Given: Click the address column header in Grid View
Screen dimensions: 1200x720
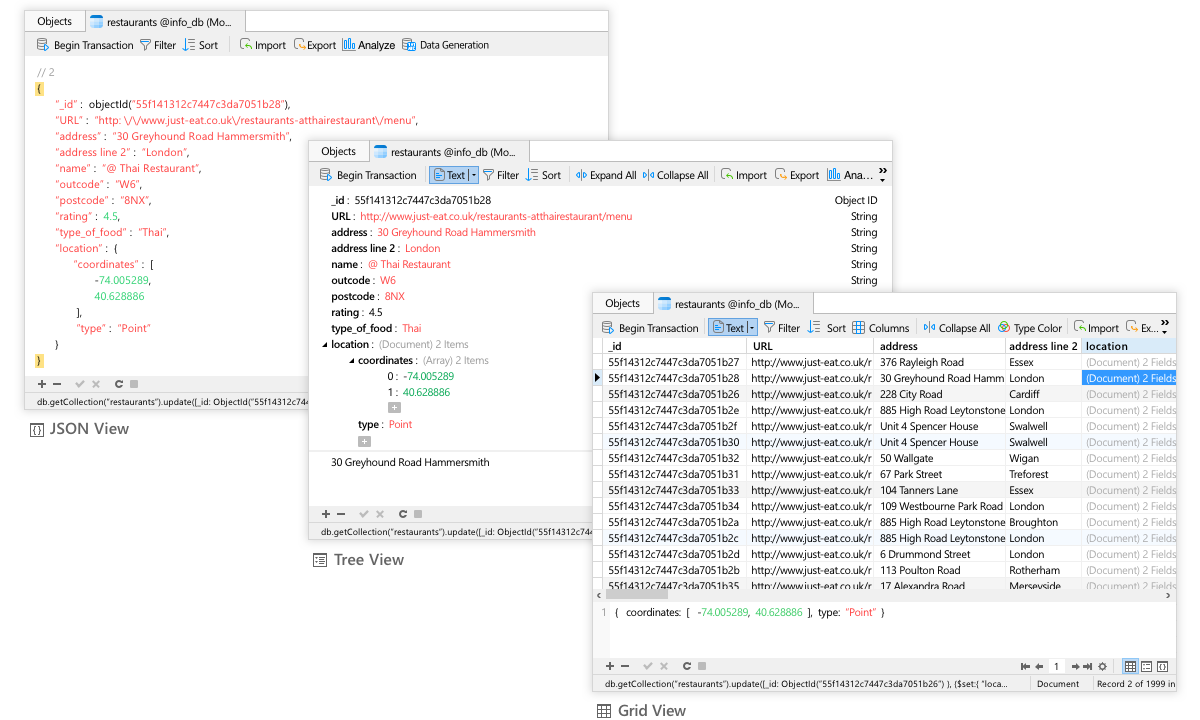Looking at the screenshot, I should coord(941,346).
